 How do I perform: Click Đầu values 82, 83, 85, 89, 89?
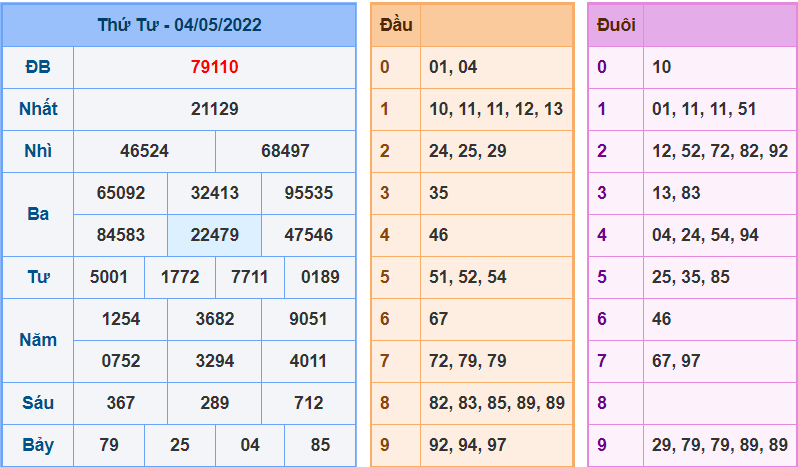497,403
